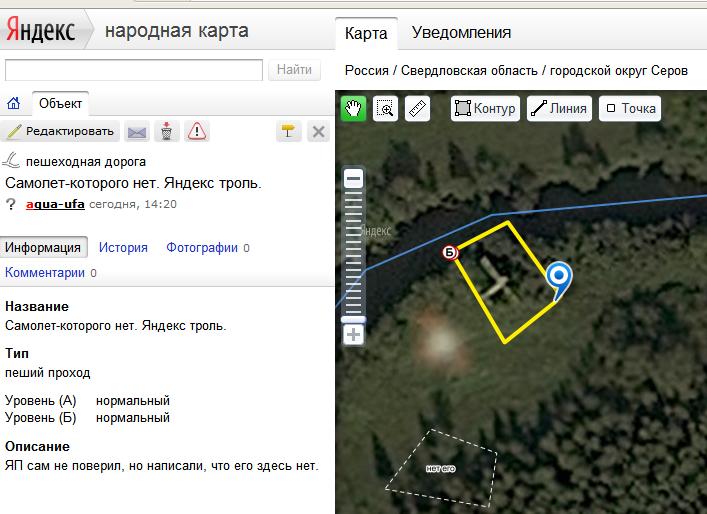Click народная карта title link
The height and width of the screenshot is (514, 707).
176,31
